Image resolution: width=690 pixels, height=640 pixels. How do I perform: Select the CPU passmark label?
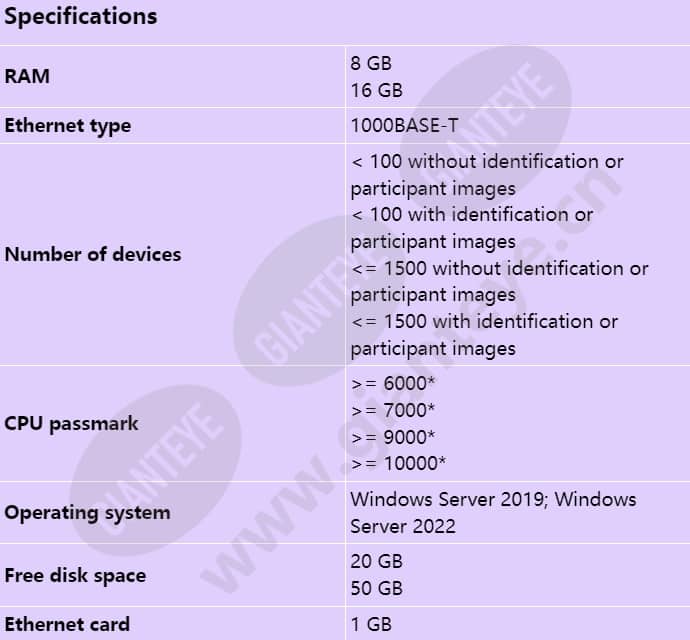71,424
